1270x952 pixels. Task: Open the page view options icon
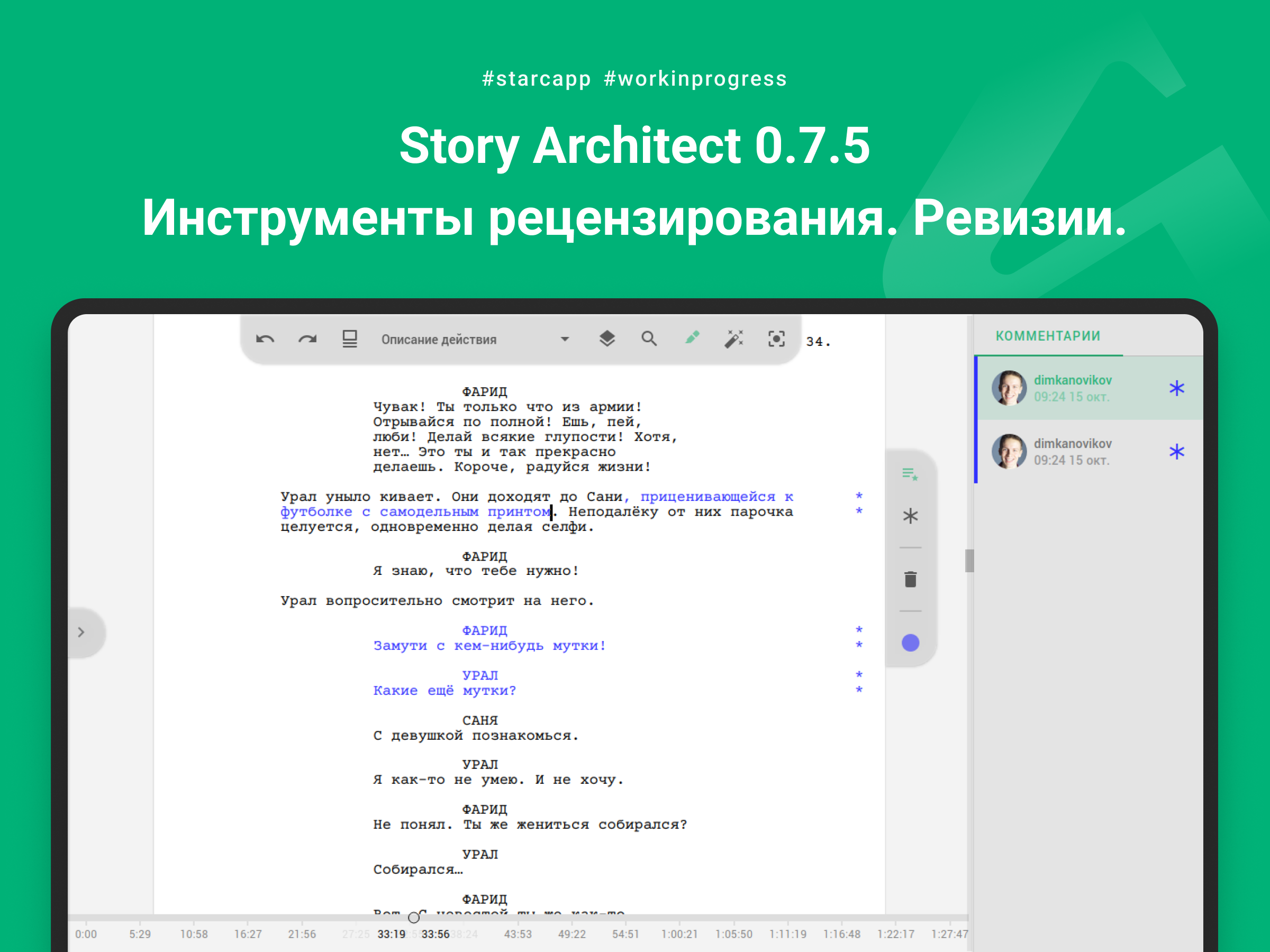point(350,339)
